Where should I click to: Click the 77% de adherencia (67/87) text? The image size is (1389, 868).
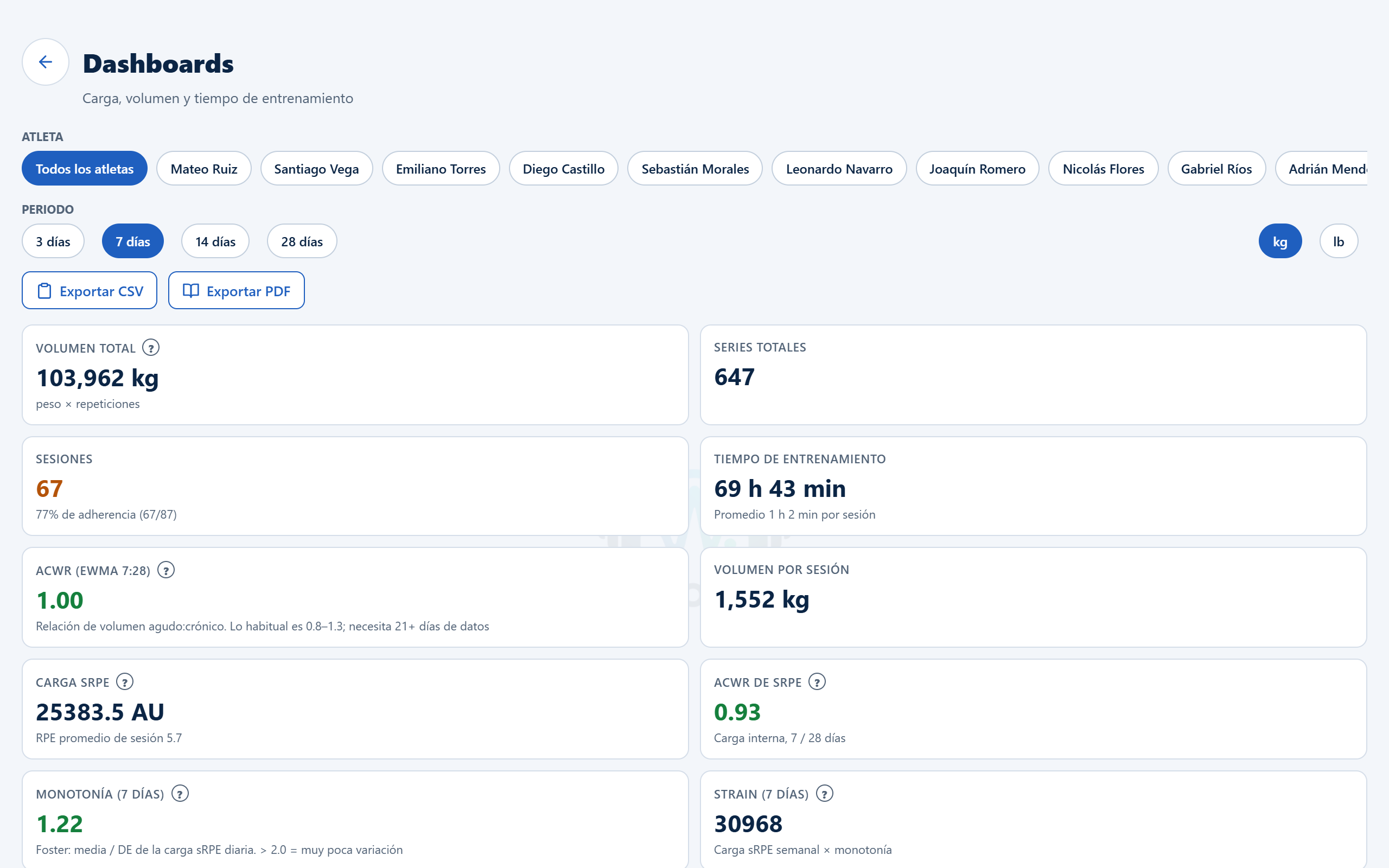[x=106, y=514]
